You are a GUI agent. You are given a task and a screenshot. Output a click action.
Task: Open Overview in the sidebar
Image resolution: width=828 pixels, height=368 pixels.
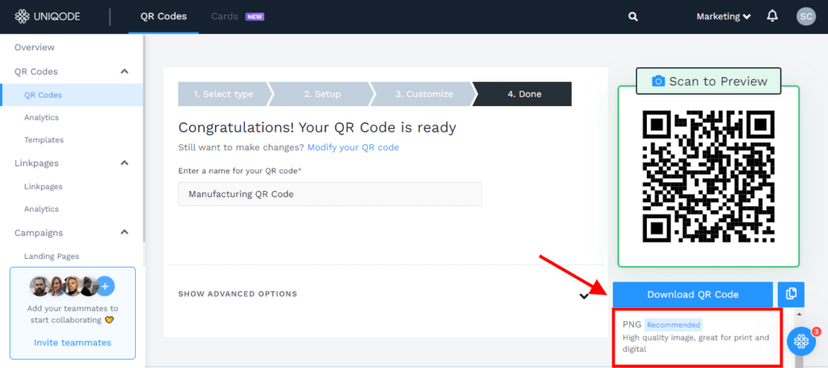coord(34,48)
